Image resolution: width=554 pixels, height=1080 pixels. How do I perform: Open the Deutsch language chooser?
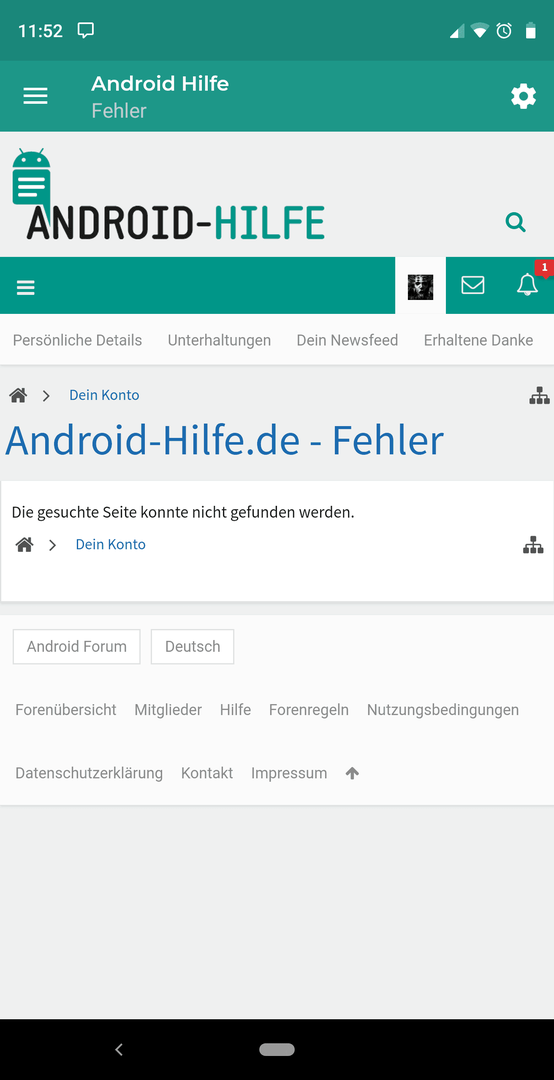192,647
